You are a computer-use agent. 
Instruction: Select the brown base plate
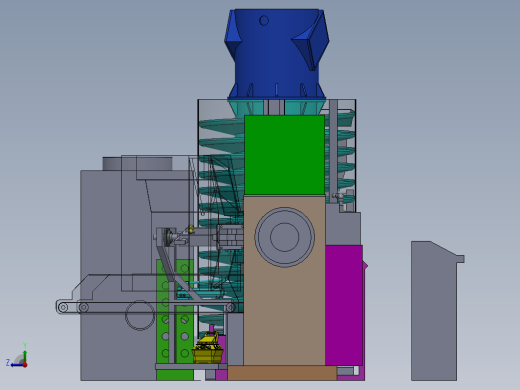point(282,373)
